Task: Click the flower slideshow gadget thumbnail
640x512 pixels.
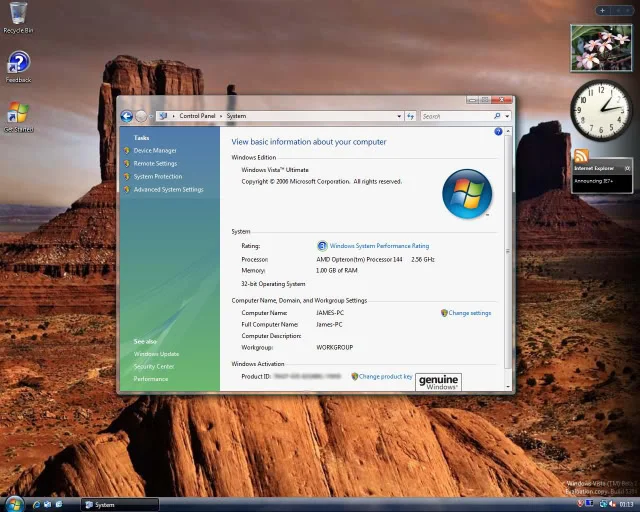Action: [x=601, y=48]
